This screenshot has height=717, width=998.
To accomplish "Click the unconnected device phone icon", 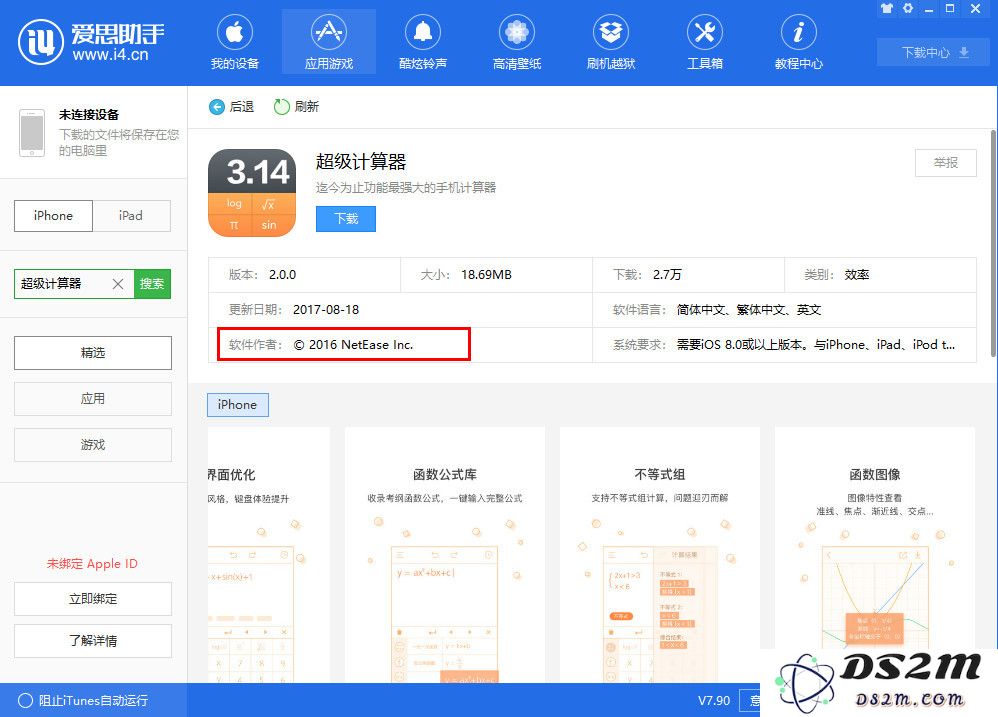I will pos(32,133).
